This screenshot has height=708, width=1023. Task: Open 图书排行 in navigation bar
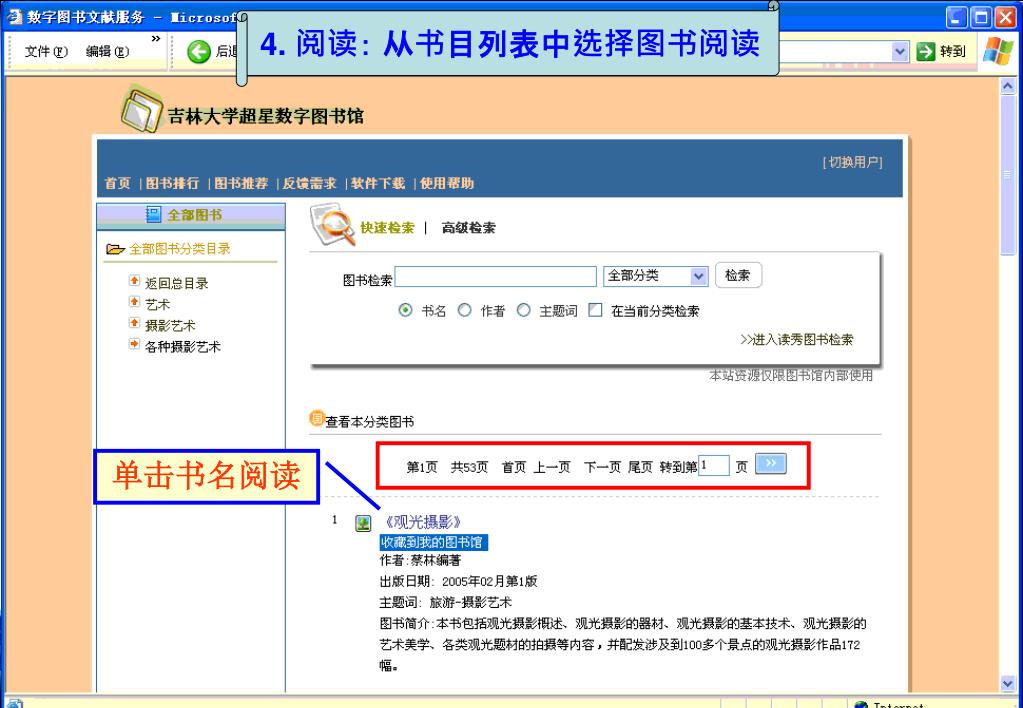pyautogui.click(x=172, y=183)
